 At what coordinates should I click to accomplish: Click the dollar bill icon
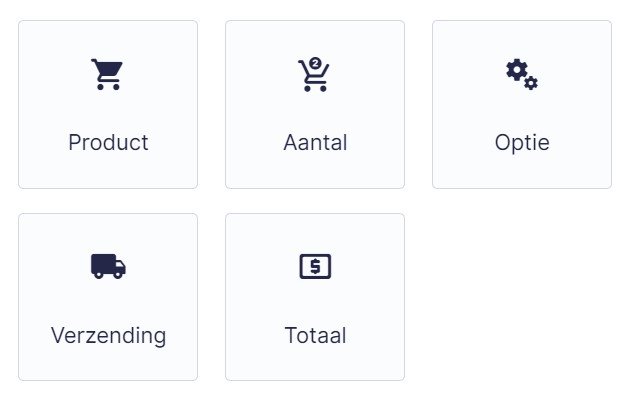[x=315, y=266]
